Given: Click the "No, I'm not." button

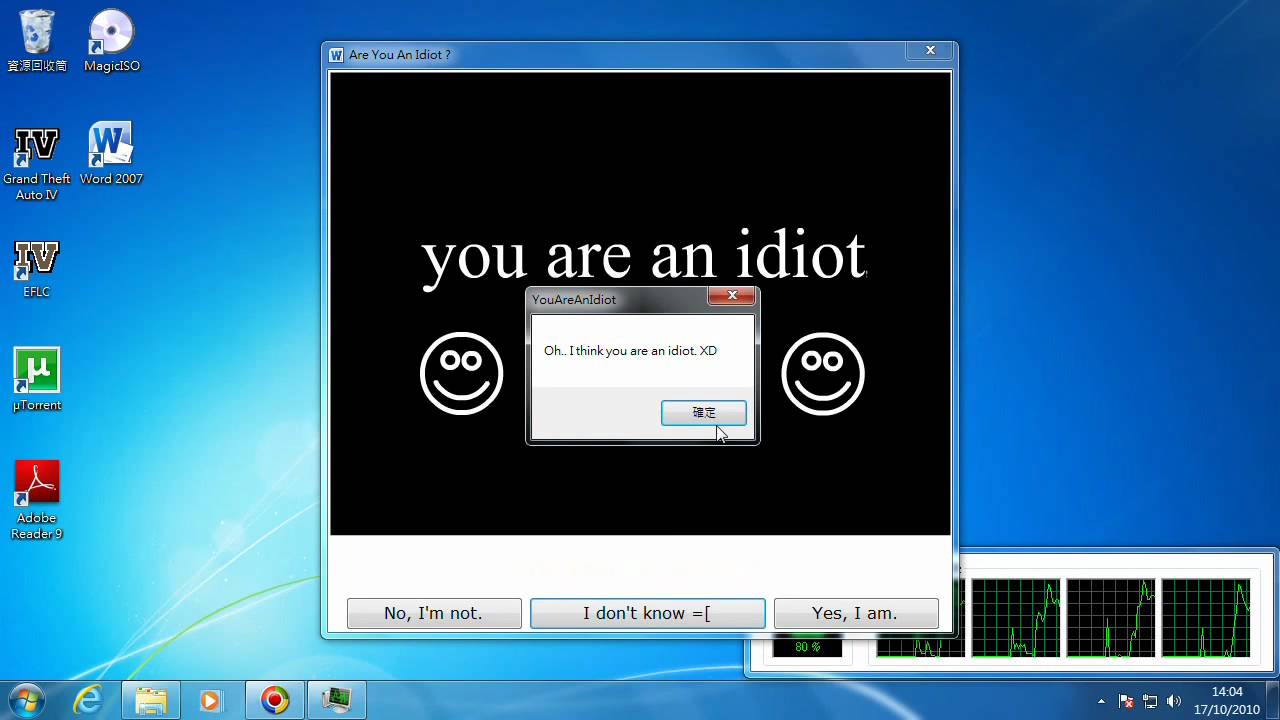Looking at the screenshot, I should [x=434, y=613].
